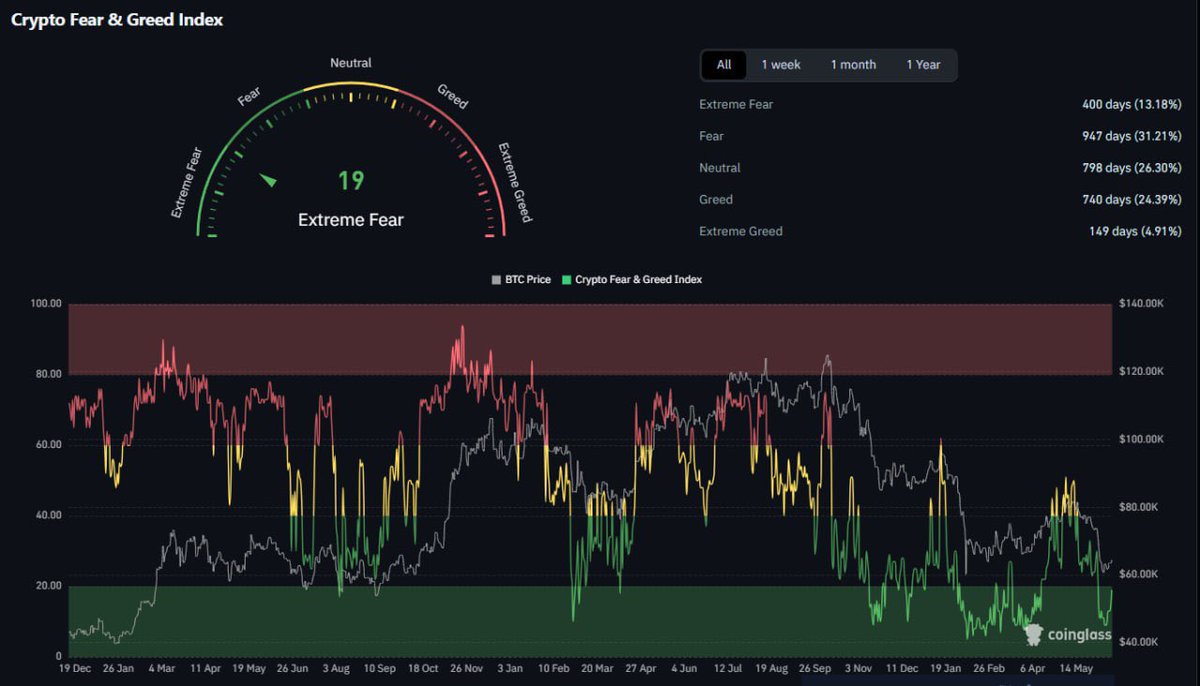The width and height of the screenshot is (1200, 686).
Task: Click the 26 Nov date on the x-axis
Action: [x=467, y=668]
